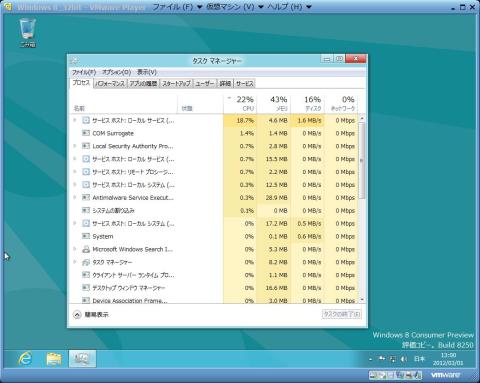480x383 pixels.
Task: Click the システムの割り込み process icon
Action: pyautogui.click(x=86, y=210)
